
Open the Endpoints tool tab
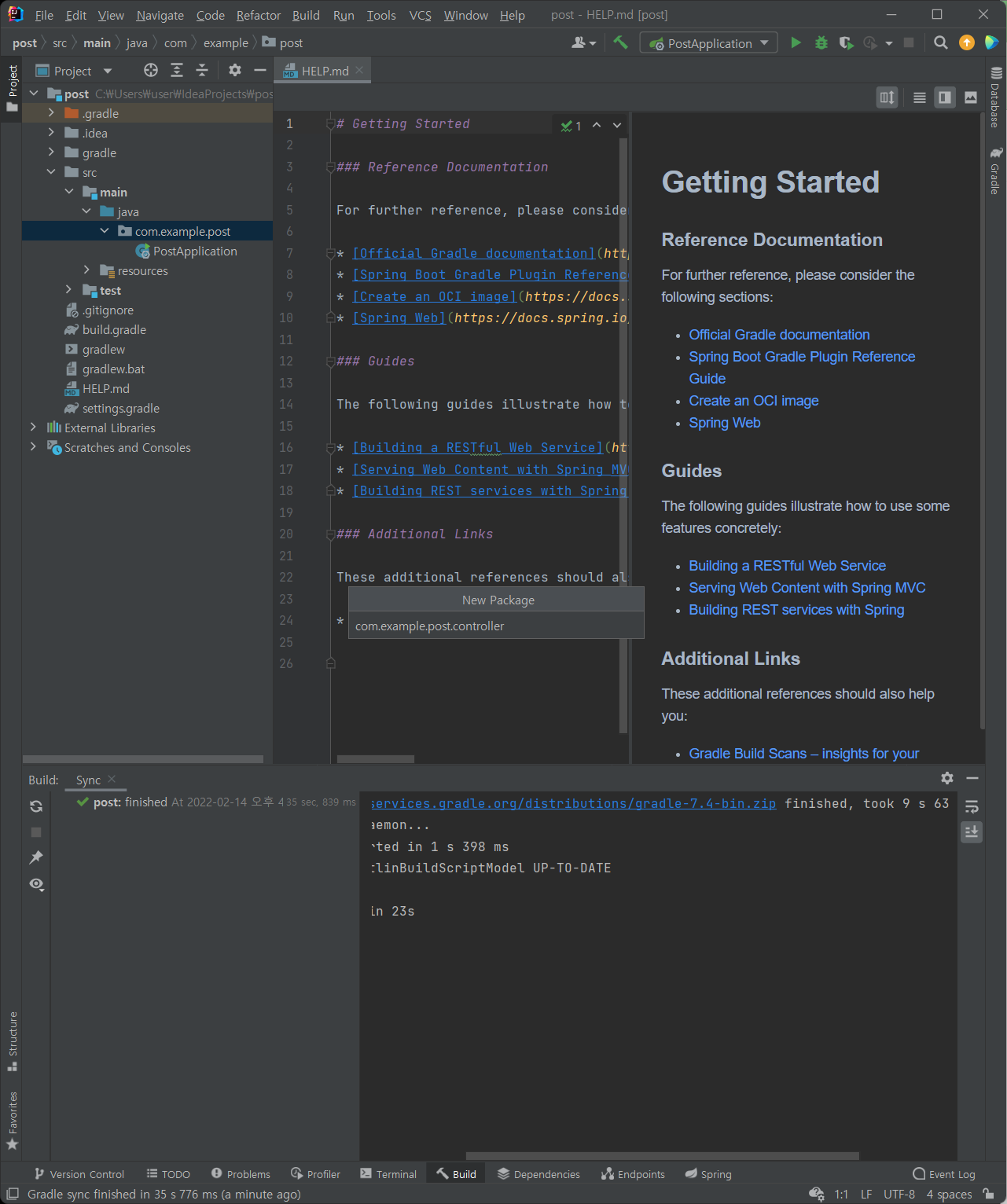click(634, 1174)
